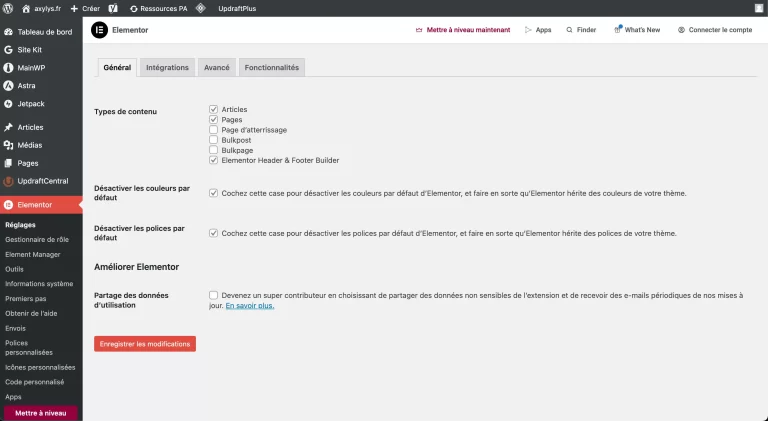The image size is (768, 421).
Task: Click the Finder magnifier icon
Action: [569, 30]
